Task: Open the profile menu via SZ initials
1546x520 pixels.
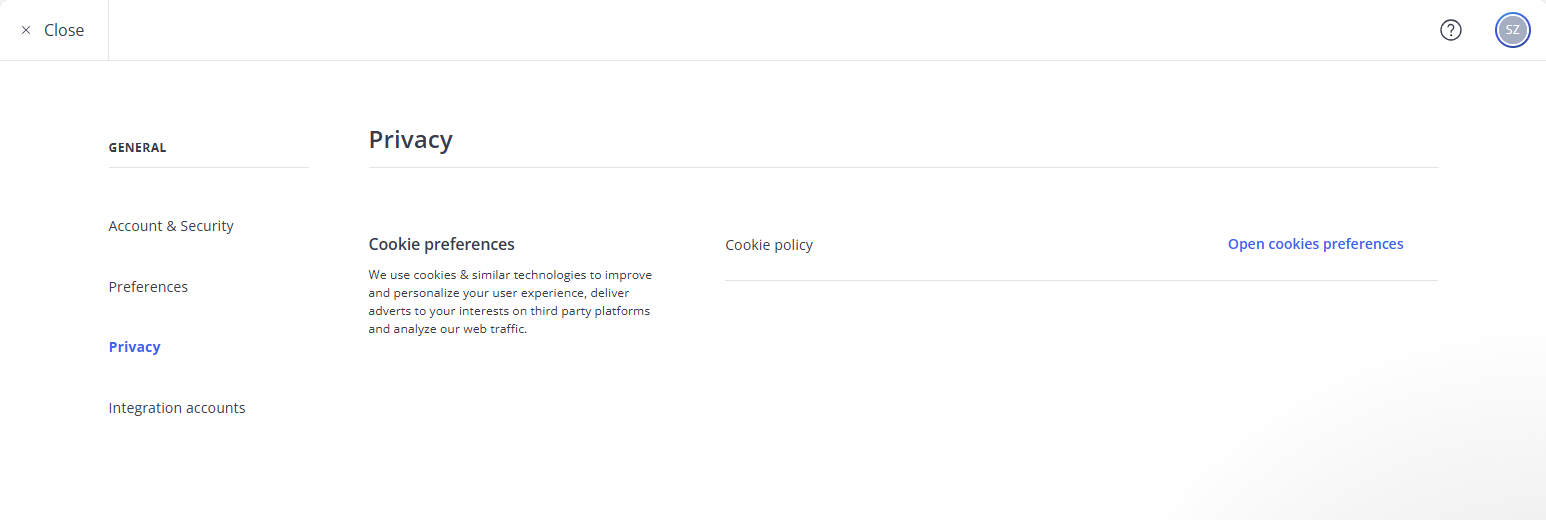Action: pyautogui.click(x=1512, y=30)
